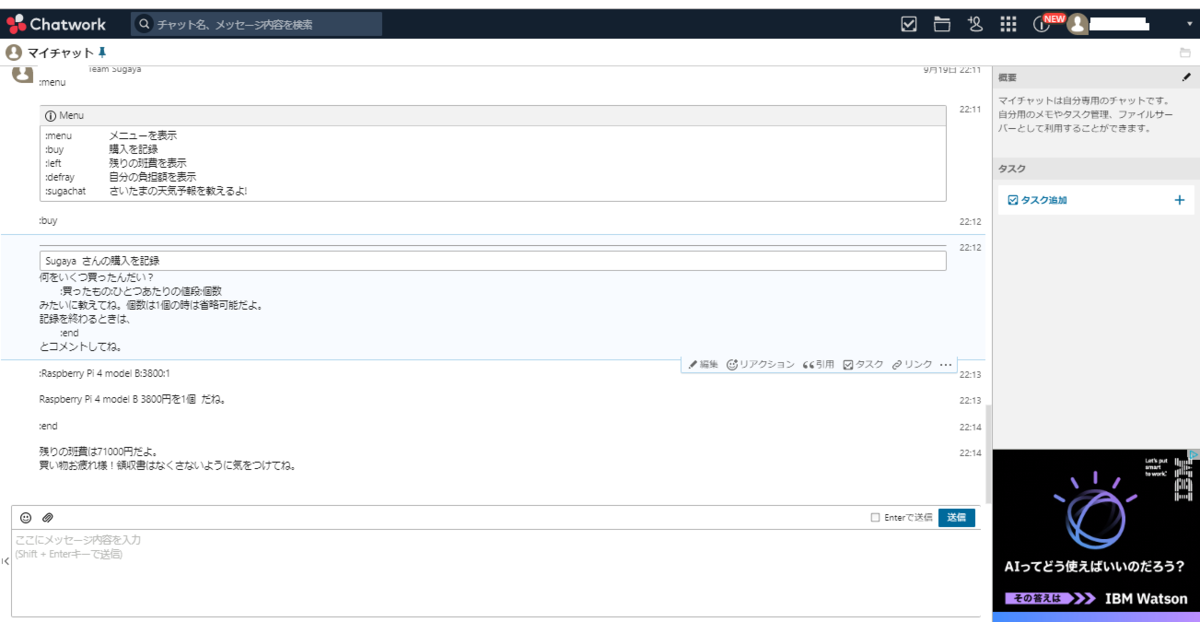Image resolution: width=1200 pixels, height=622 pixels.
Task: Click その答えは button in the ad
Action: [x=1051, y=598]
